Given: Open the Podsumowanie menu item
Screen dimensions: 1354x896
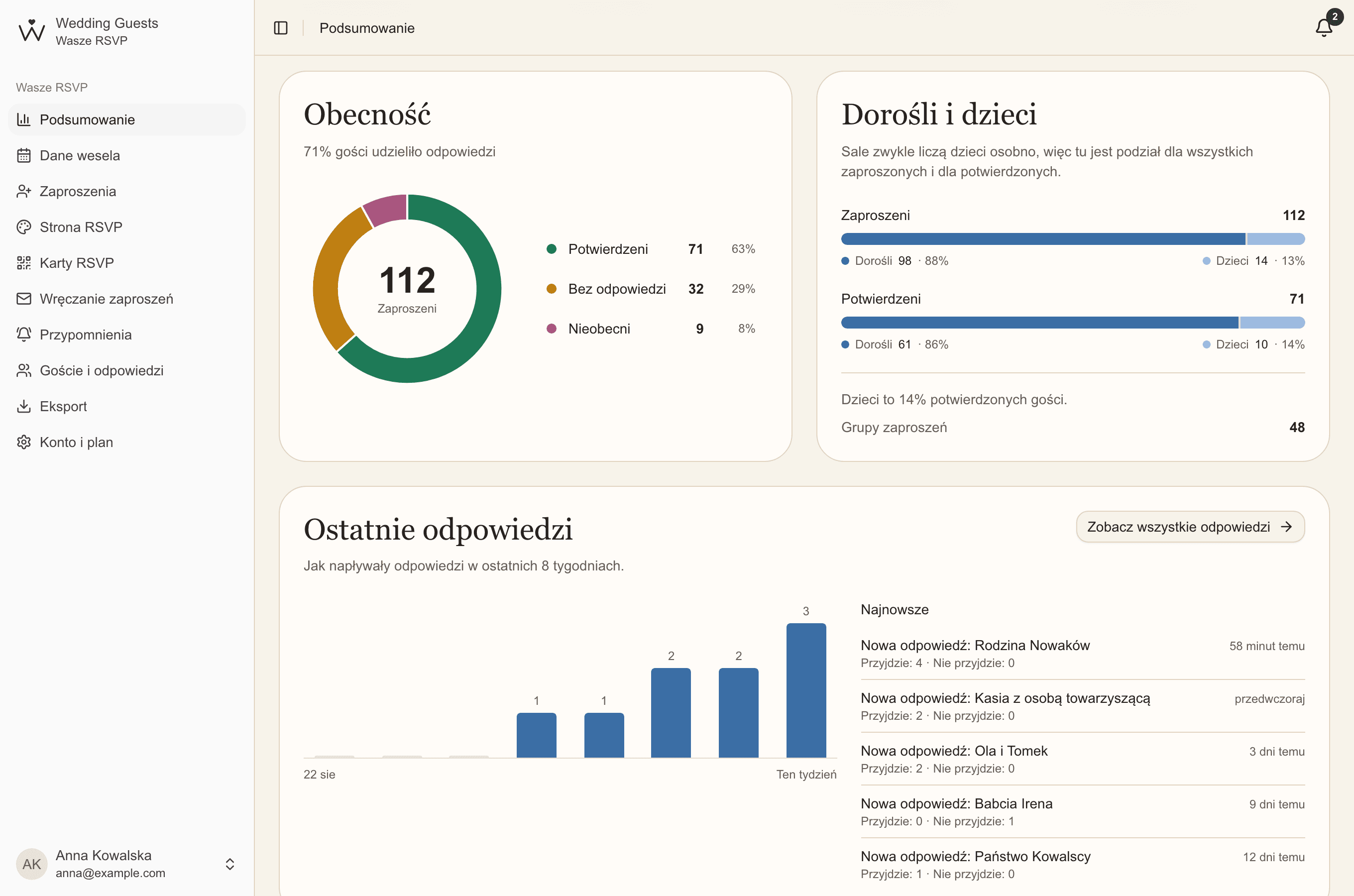Looking at the screenshot, I should point(127,119).
